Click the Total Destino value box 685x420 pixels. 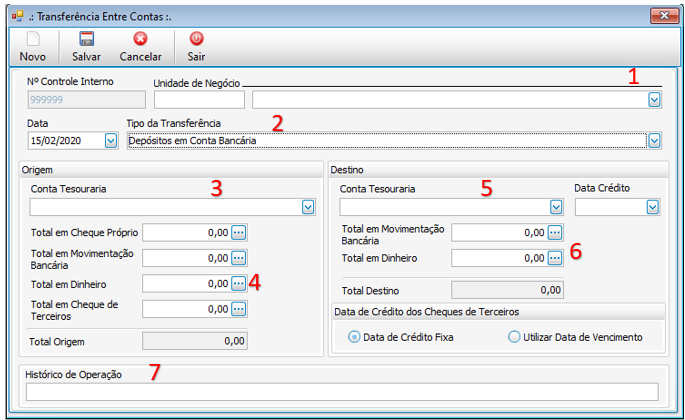(x=507, y=290)
